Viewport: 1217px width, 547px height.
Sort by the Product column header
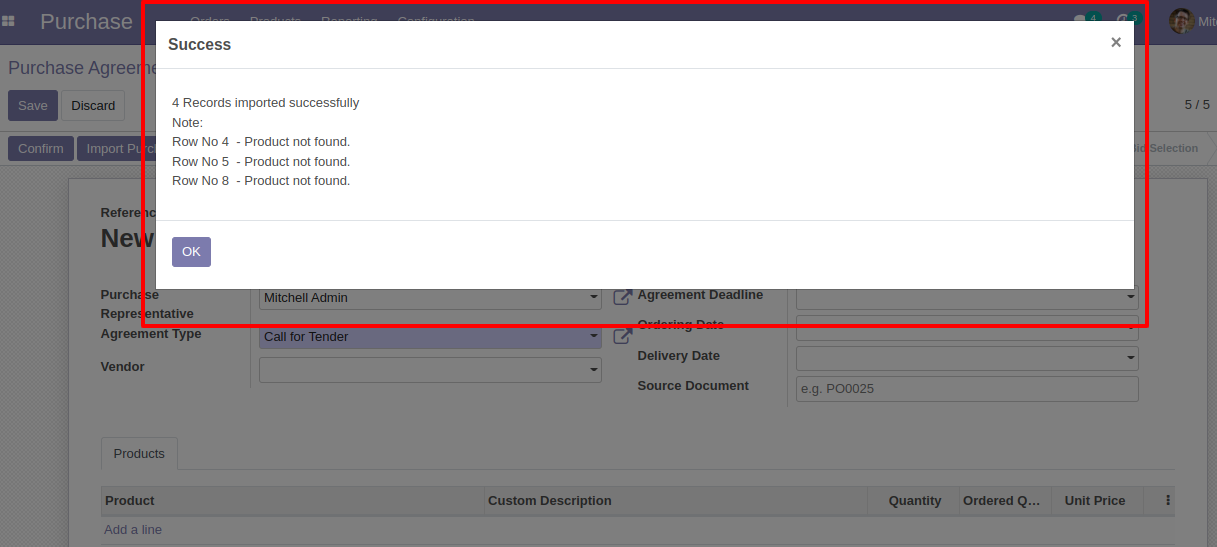click(x=293, y=501)
